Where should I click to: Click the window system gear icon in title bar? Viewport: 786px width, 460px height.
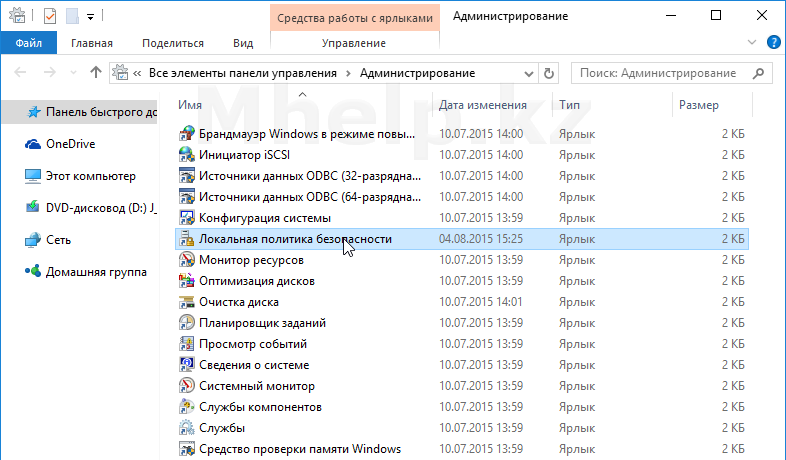(18, 16)
